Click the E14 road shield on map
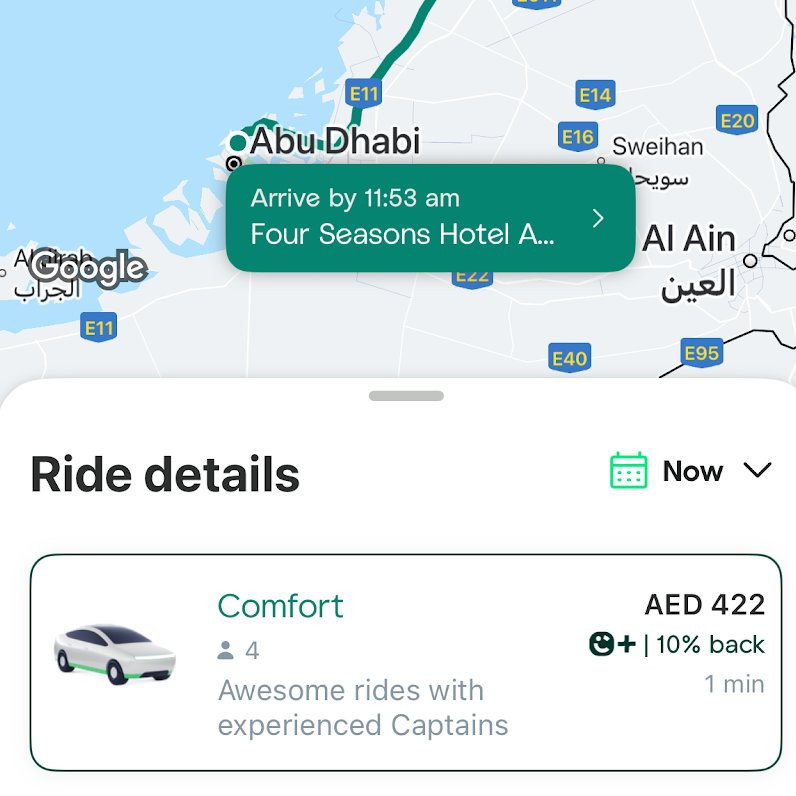 pos(595,95)
